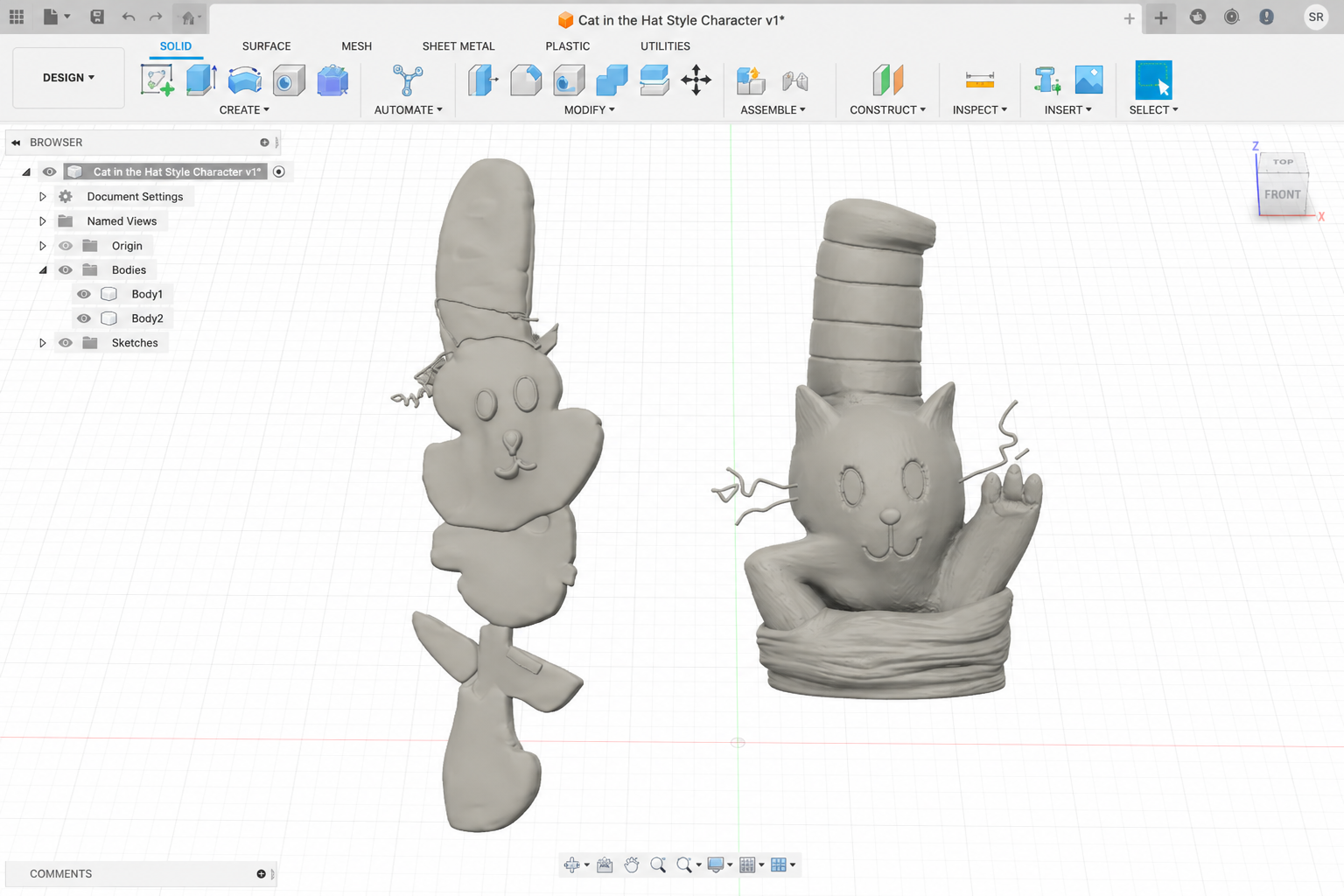Click the FRONT face of ViewCube
The width and height of the screenshot is (1344, 896).
[x=1282, y=195]
